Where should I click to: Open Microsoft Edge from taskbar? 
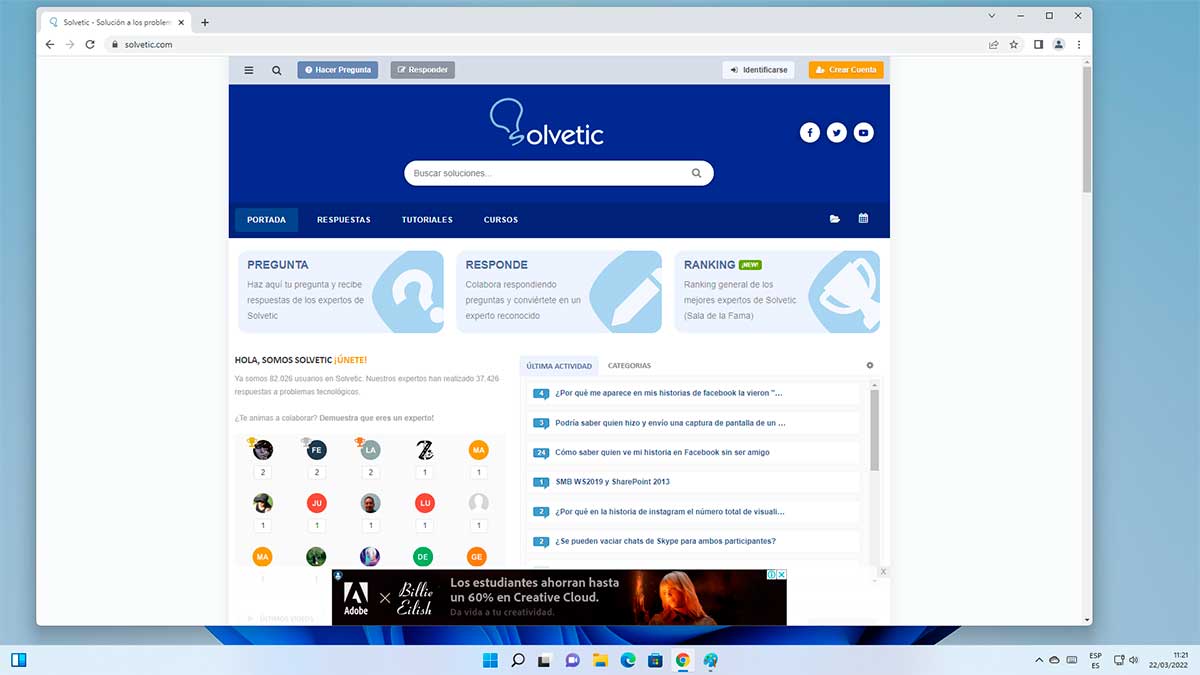pyautogui.click(x=628, y=660)
